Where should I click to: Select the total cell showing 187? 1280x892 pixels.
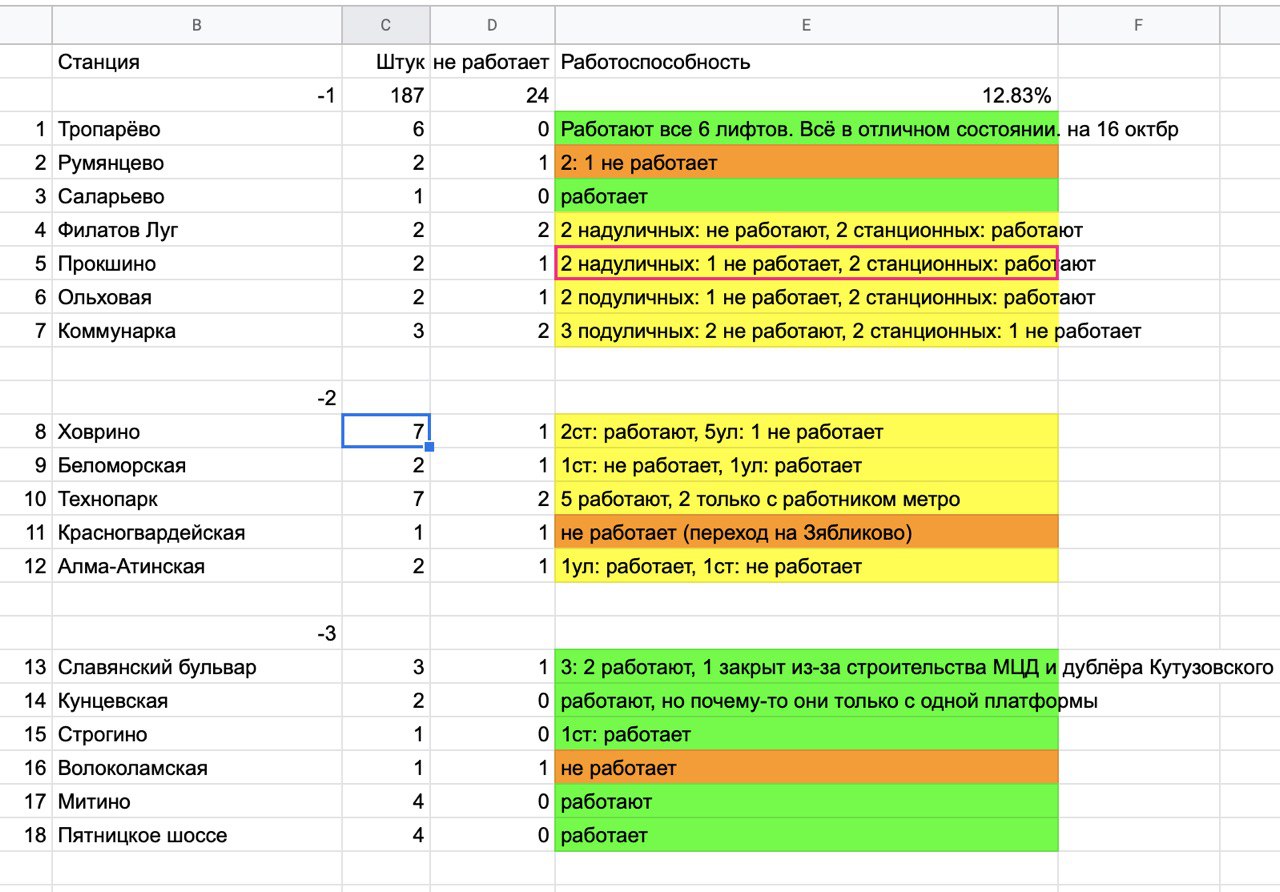point(386,96)
